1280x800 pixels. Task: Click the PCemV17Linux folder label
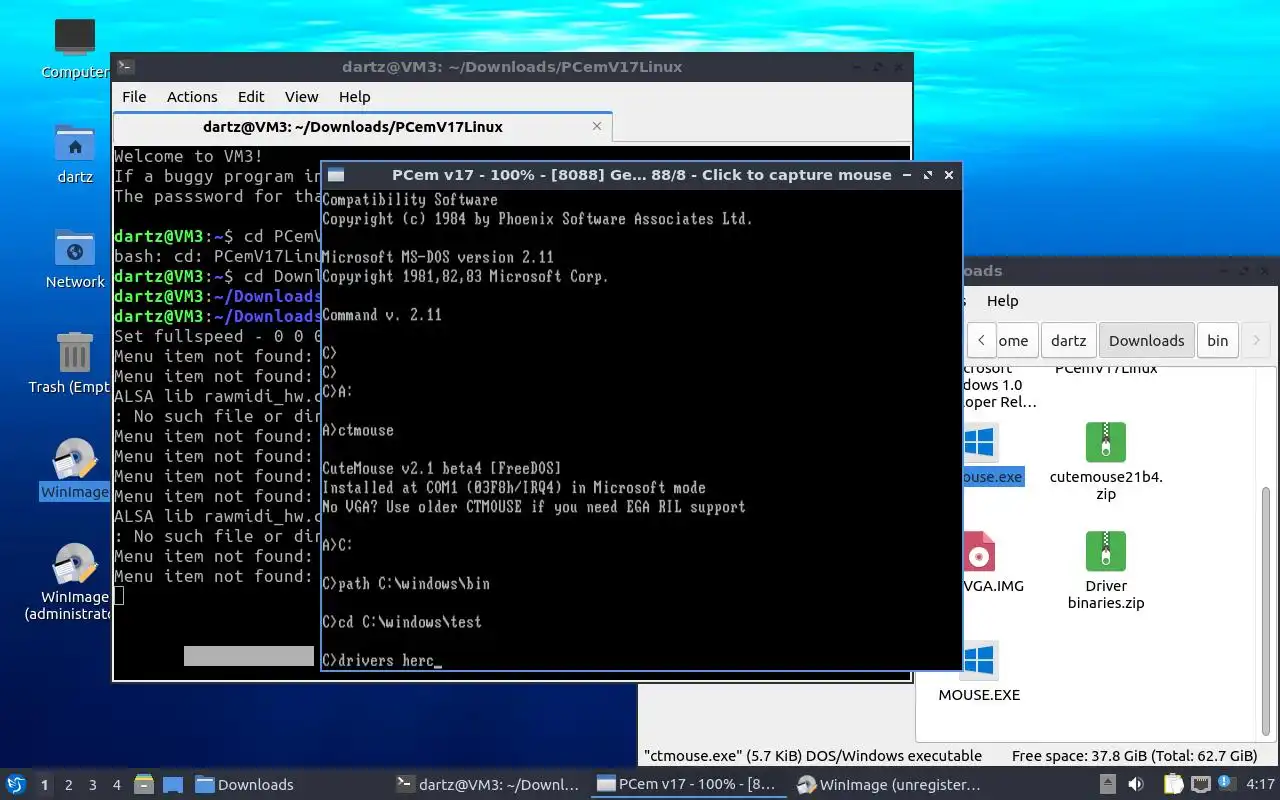tap(1106, 368)
